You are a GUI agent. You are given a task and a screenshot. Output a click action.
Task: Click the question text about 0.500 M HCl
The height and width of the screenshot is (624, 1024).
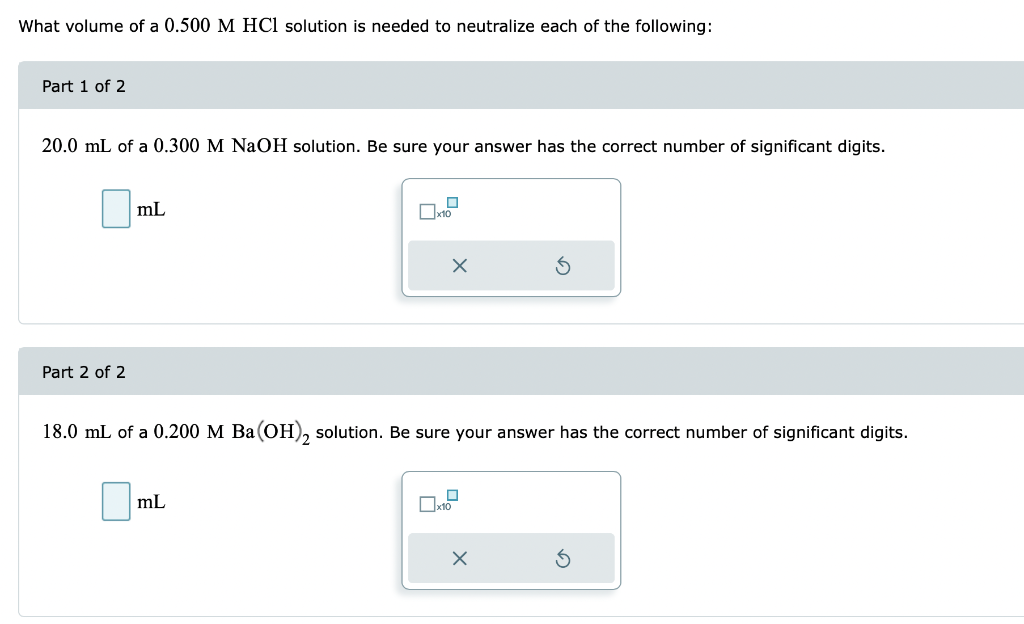(x=364, y=26)
